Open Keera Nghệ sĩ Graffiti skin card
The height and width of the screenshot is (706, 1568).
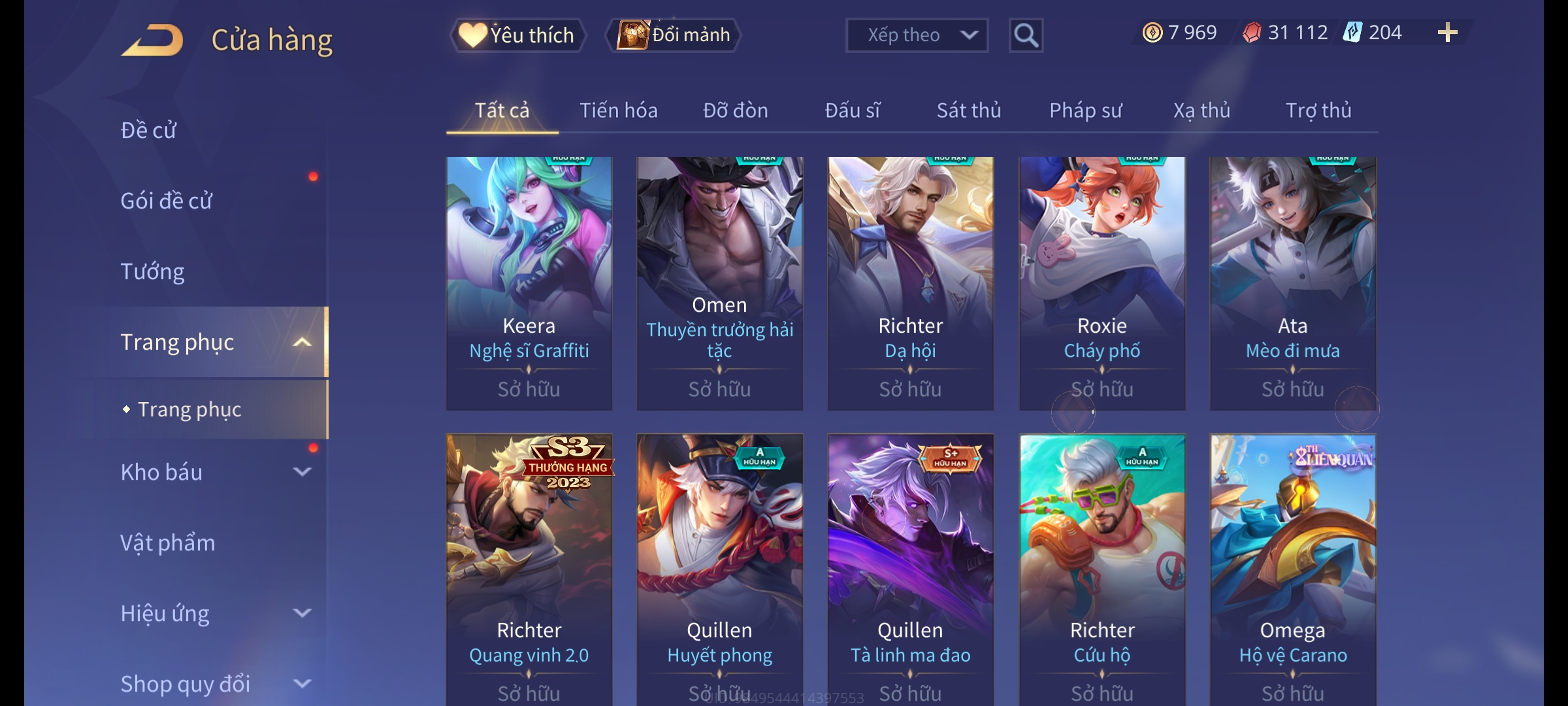coord(529,284)
